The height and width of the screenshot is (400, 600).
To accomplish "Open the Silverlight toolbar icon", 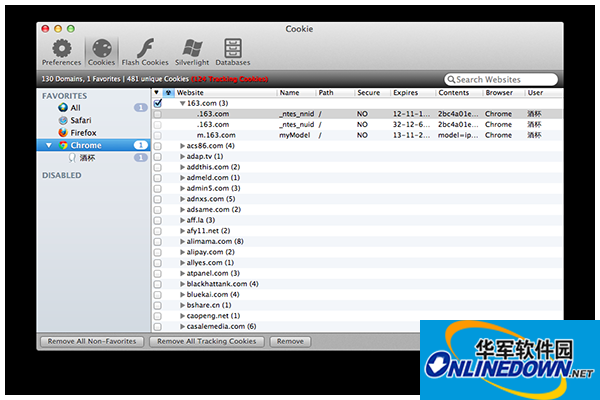I will pyautogui.click(x=192, y=48).
